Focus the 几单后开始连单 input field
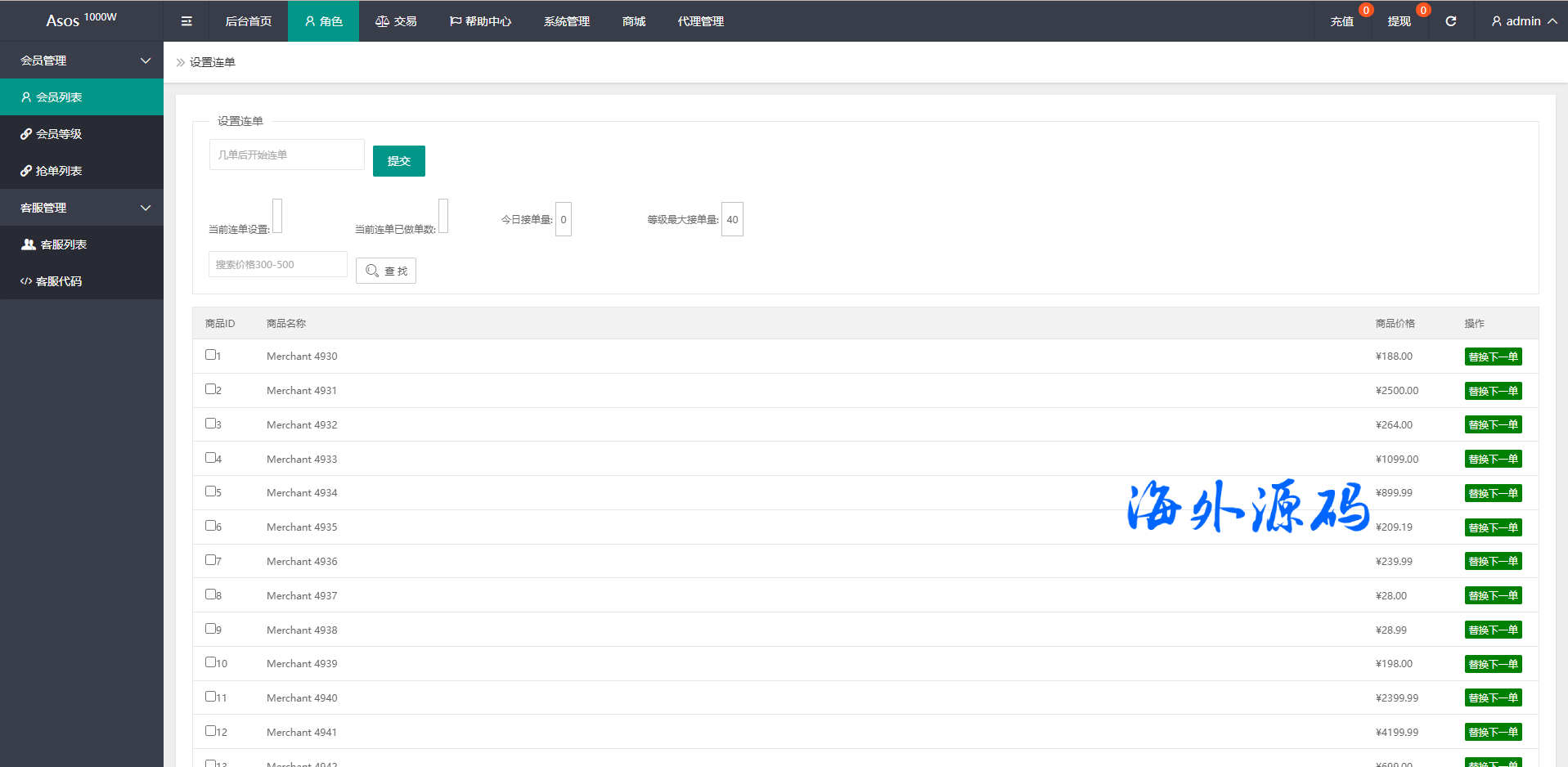Viewport: 1568px width, 767px height. pyautogui.click(x=286, y=155)
